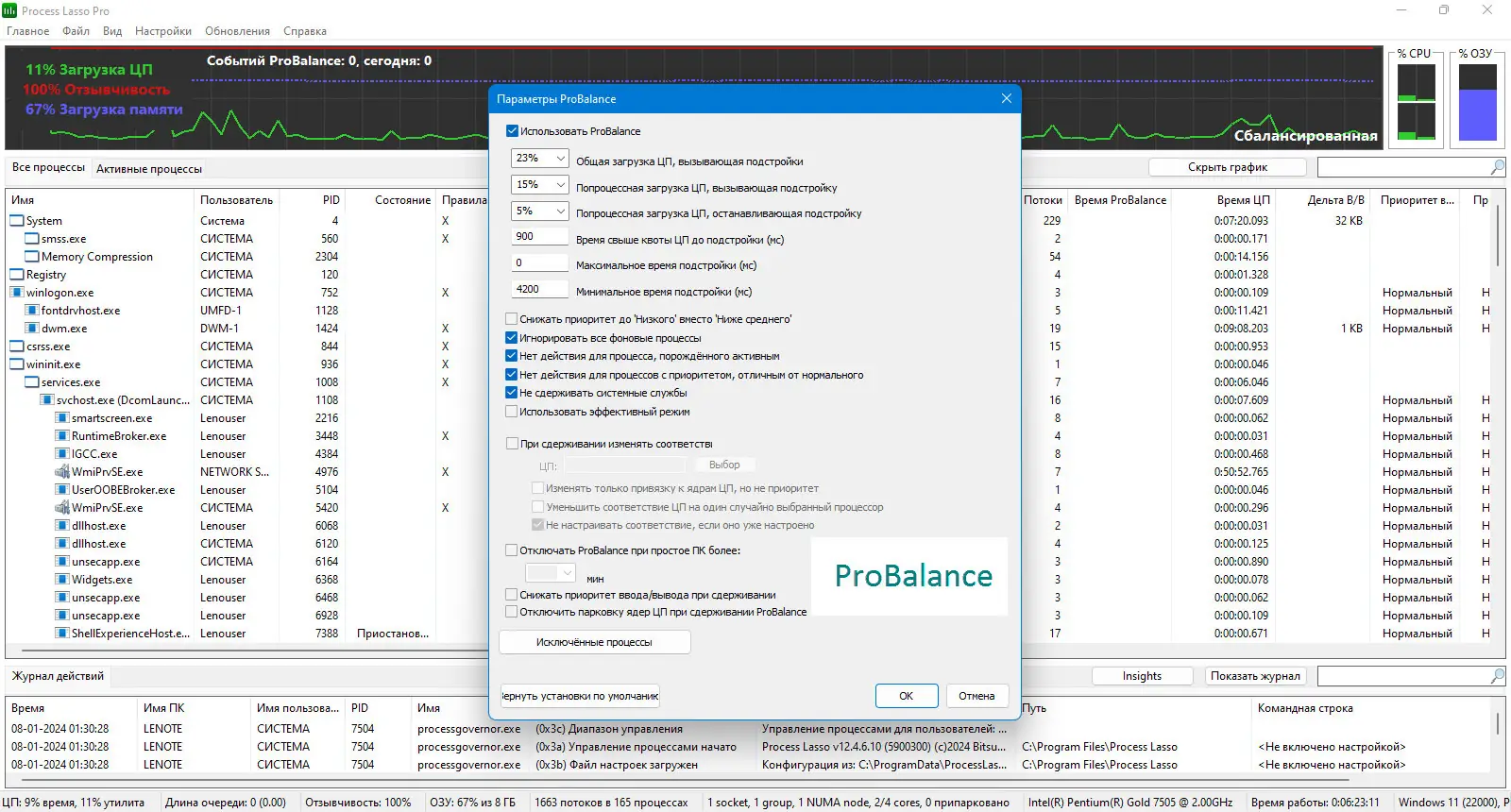Click the CPU over-quota time field (900)
Viewport: 1511px width, 812px height.
[540, 236]
